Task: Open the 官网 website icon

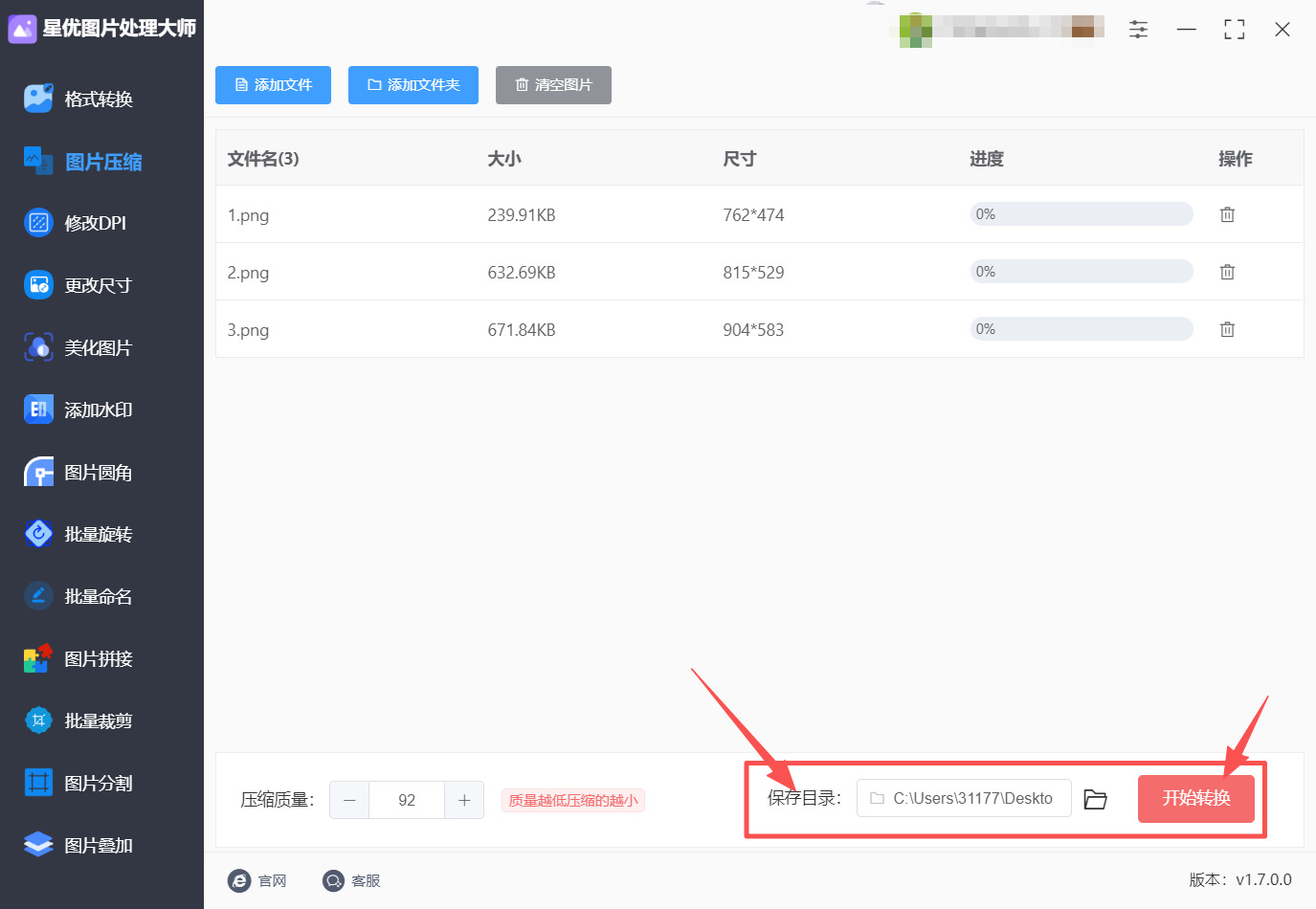Action: (x=239, y=880)
